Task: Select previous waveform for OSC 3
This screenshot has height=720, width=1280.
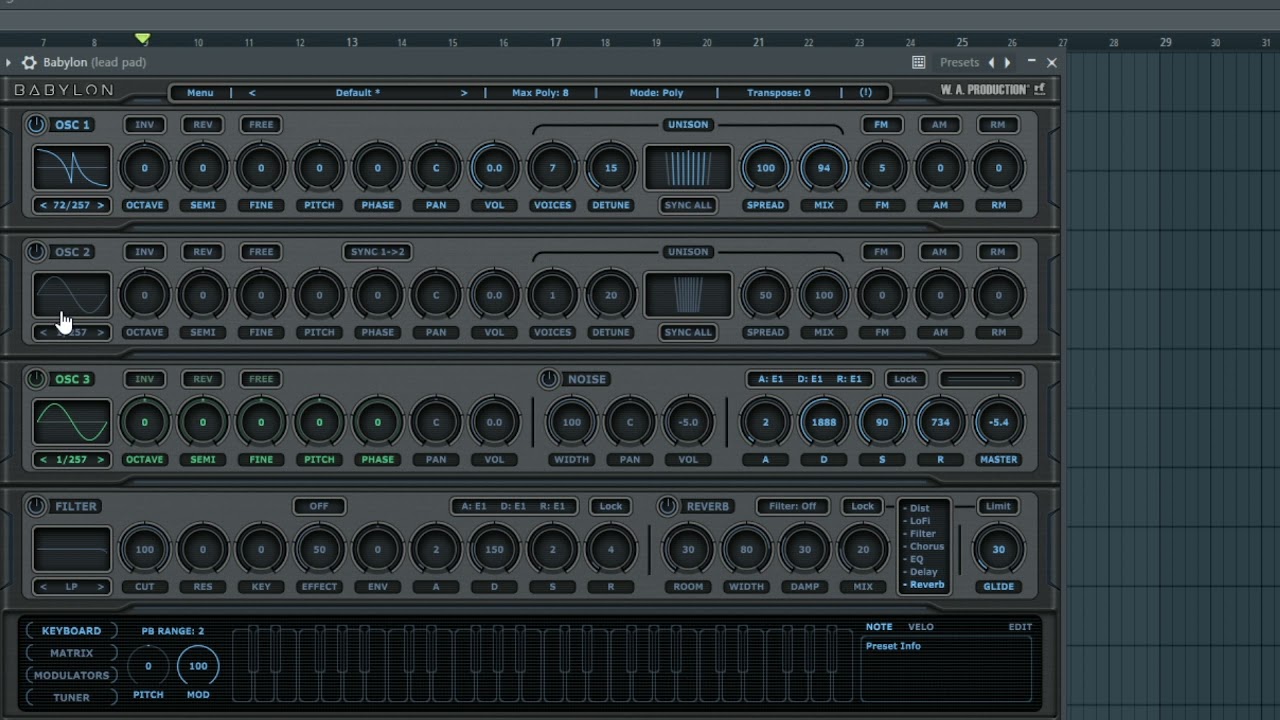Action: point(43,459)
